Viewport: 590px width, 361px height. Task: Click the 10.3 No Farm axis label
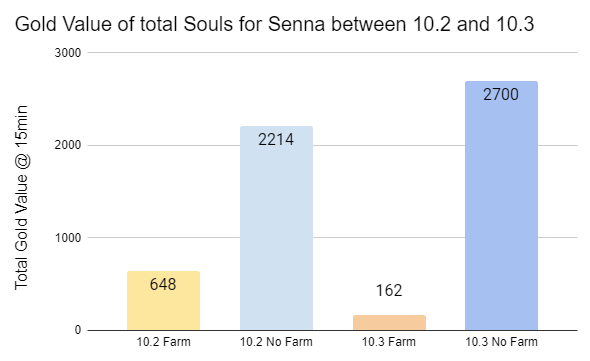[x=501, y=342]
